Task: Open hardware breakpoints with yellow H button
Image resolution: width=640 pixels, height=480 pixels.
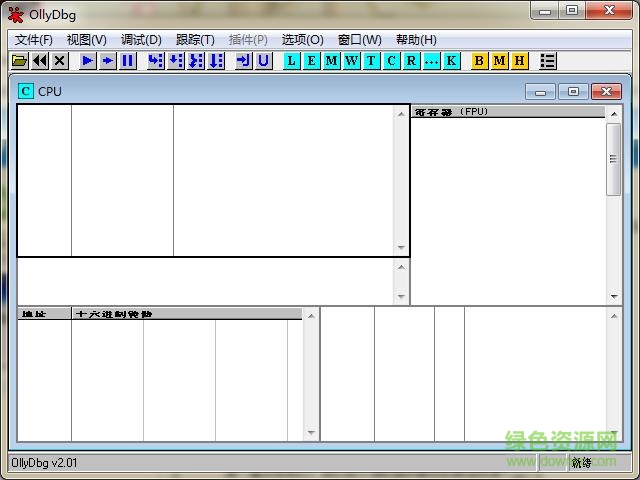Action: click(519, 61)
